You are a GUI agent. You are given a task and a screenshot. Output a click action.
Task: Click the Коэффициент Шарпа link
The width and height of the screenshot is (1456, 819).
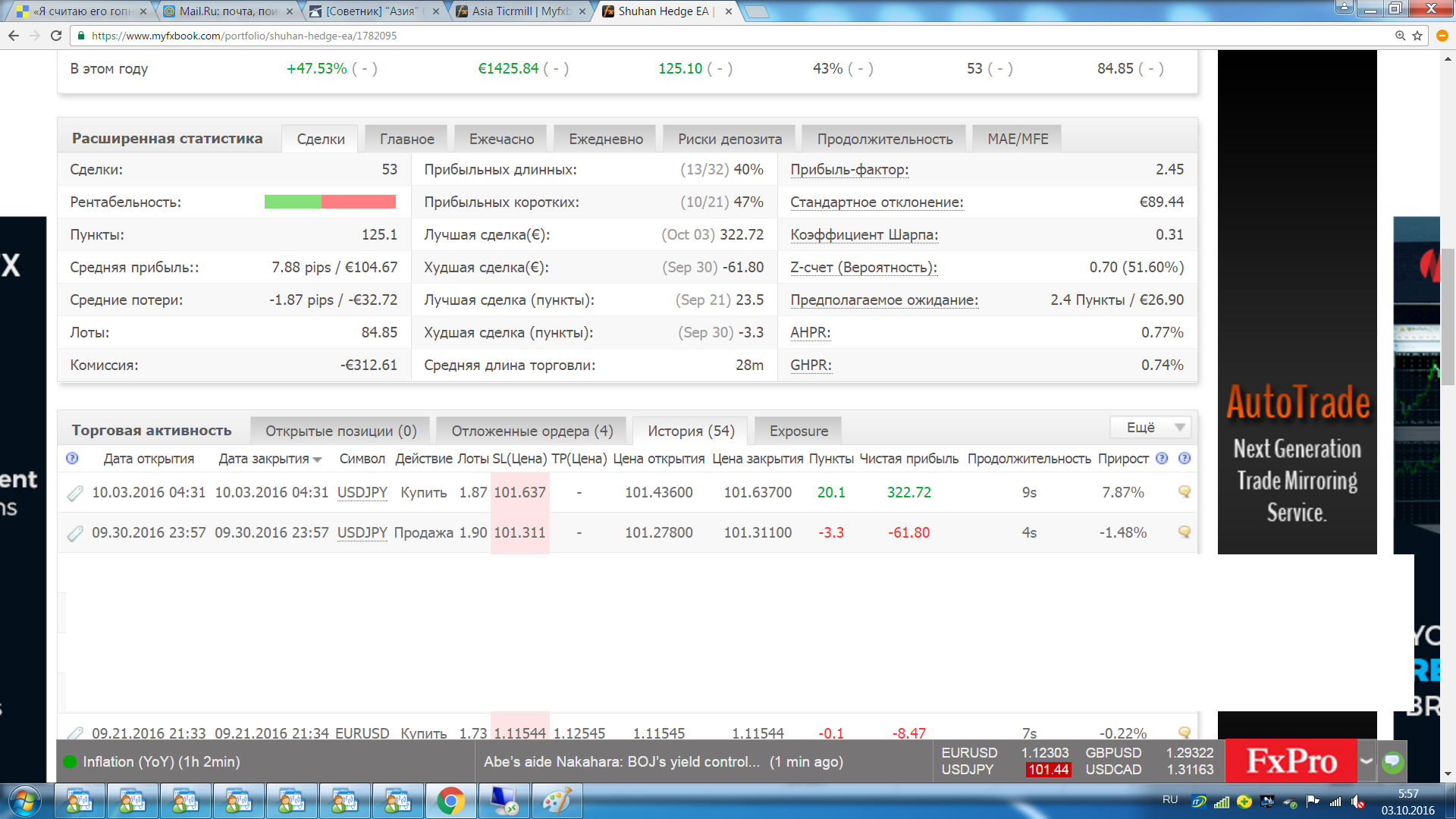[x=864, y=235]
